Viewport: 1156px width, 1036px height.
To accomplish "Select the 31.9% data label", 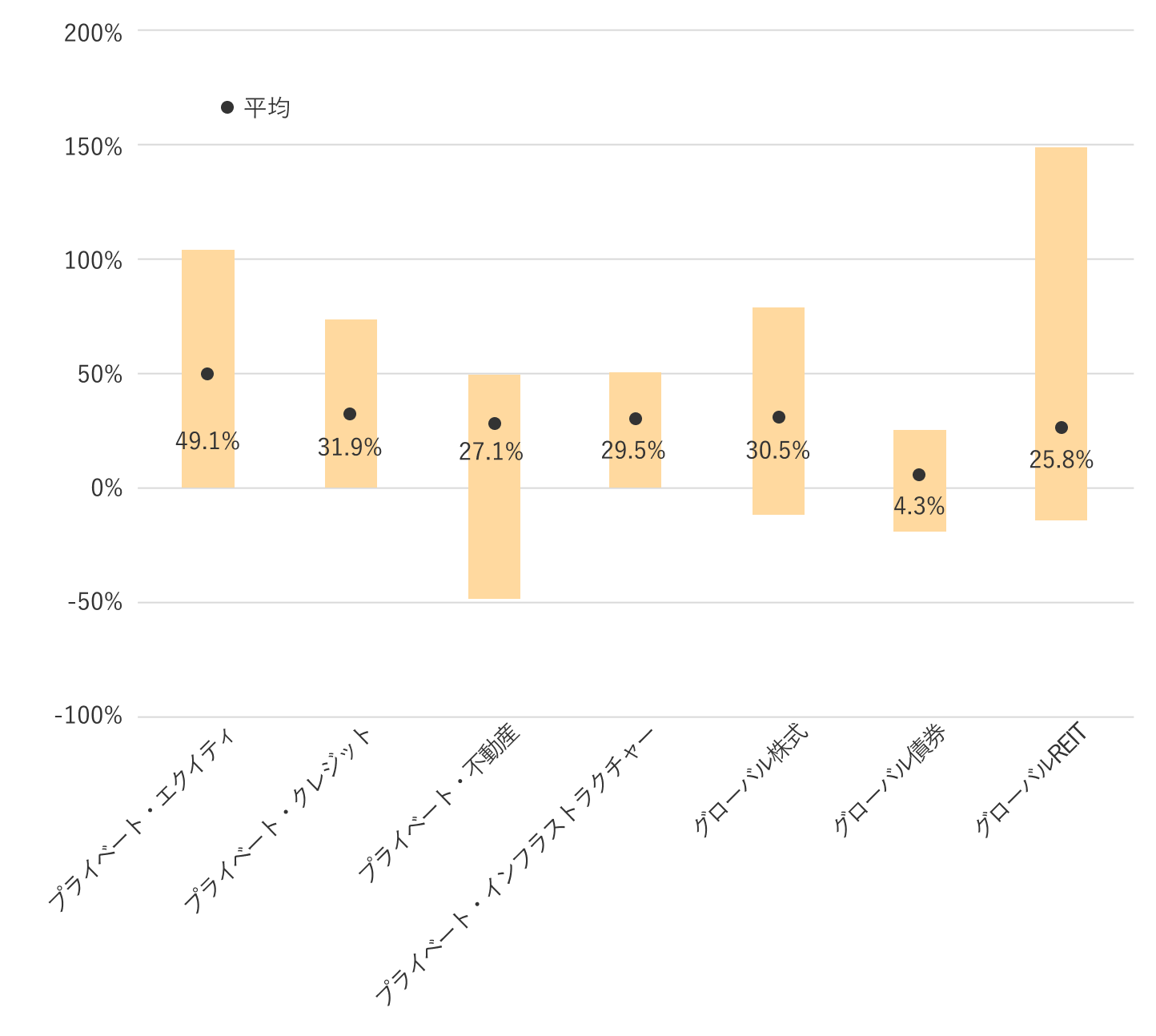I will [x=350, y=448].
